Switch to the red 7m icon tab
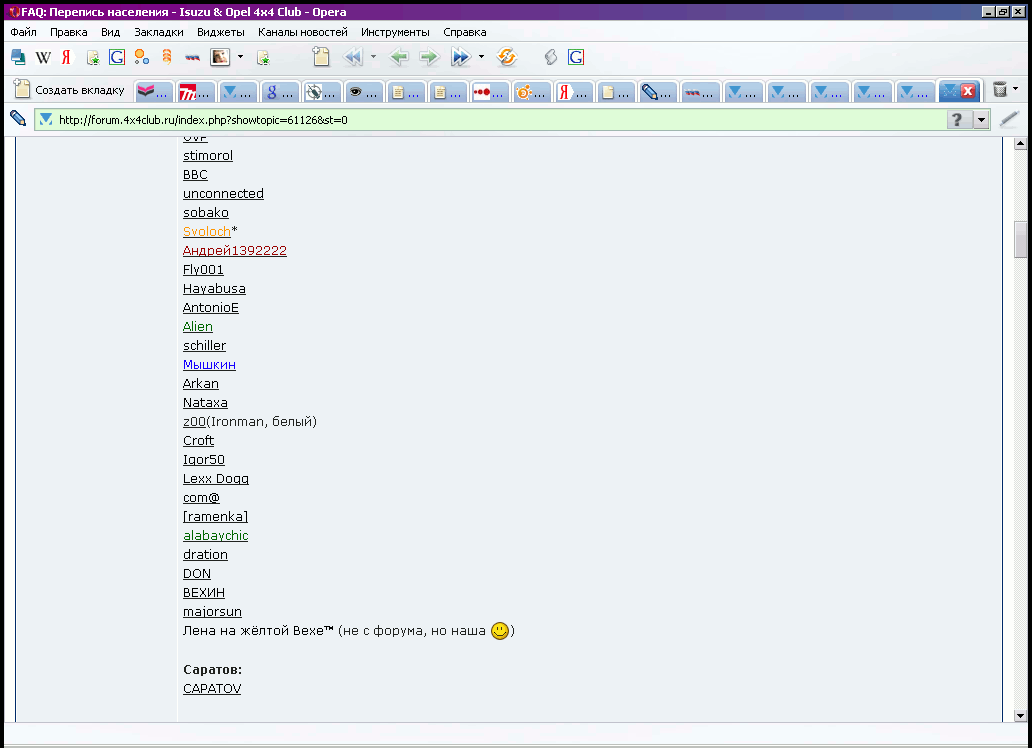 pos(197,92)
